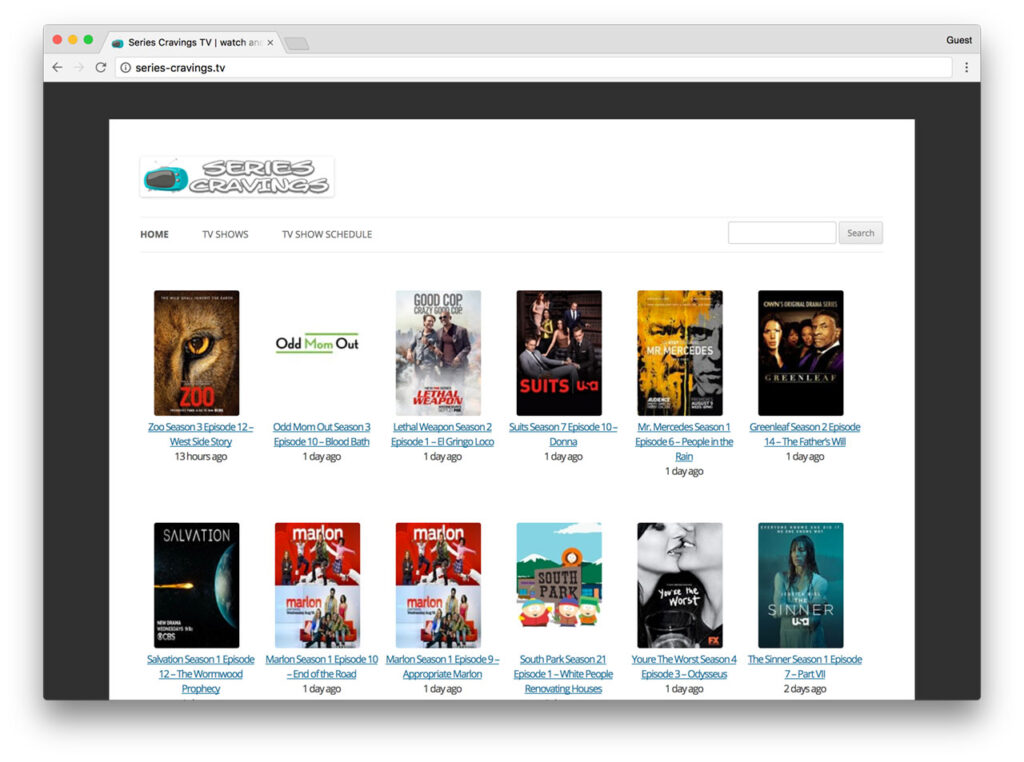Screen dimensions: 1024x762
Task: Click the "1 day ago" text under Marlon Episode 10
Action: (x=321, y=689)
